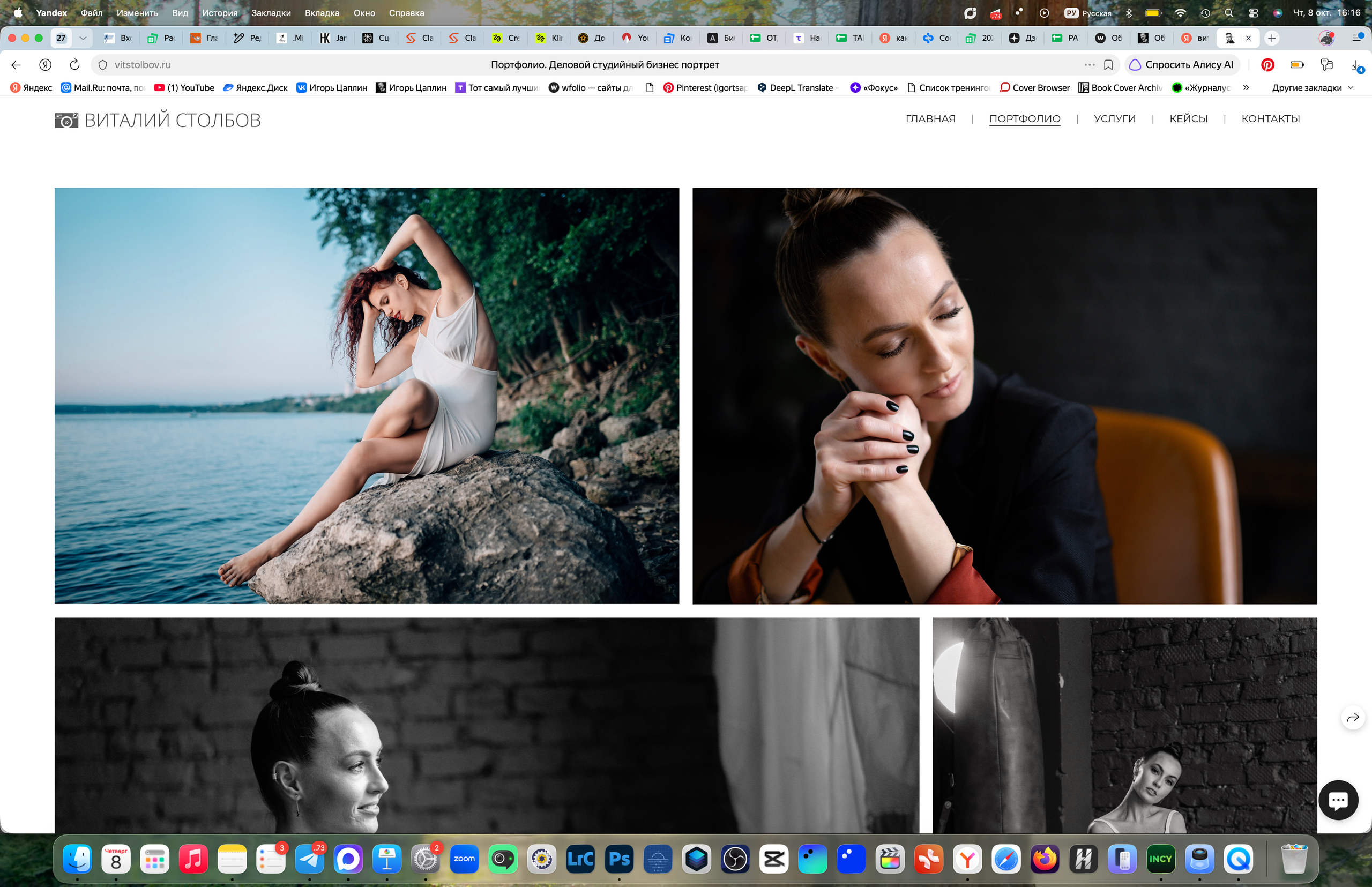Open the УСЛУГИ section
Image resolution: width=1372 pixels, height=887 pixels.
click(1115, 118)
